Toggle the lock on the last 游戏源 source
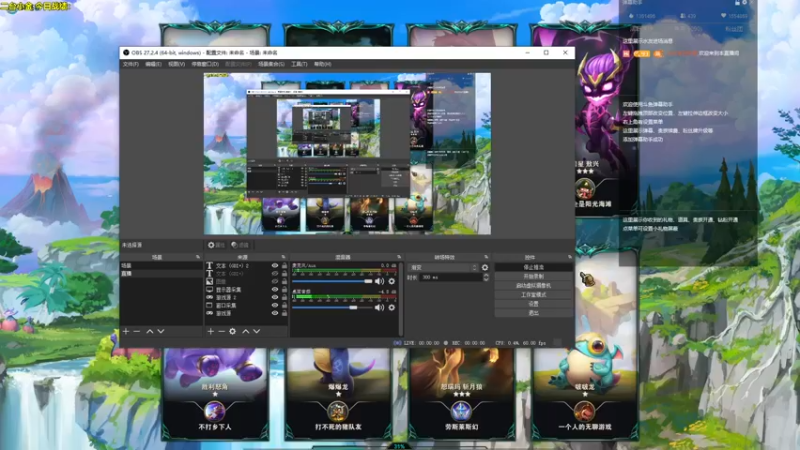This screenshot has width=800, height=450. point(284,313)
